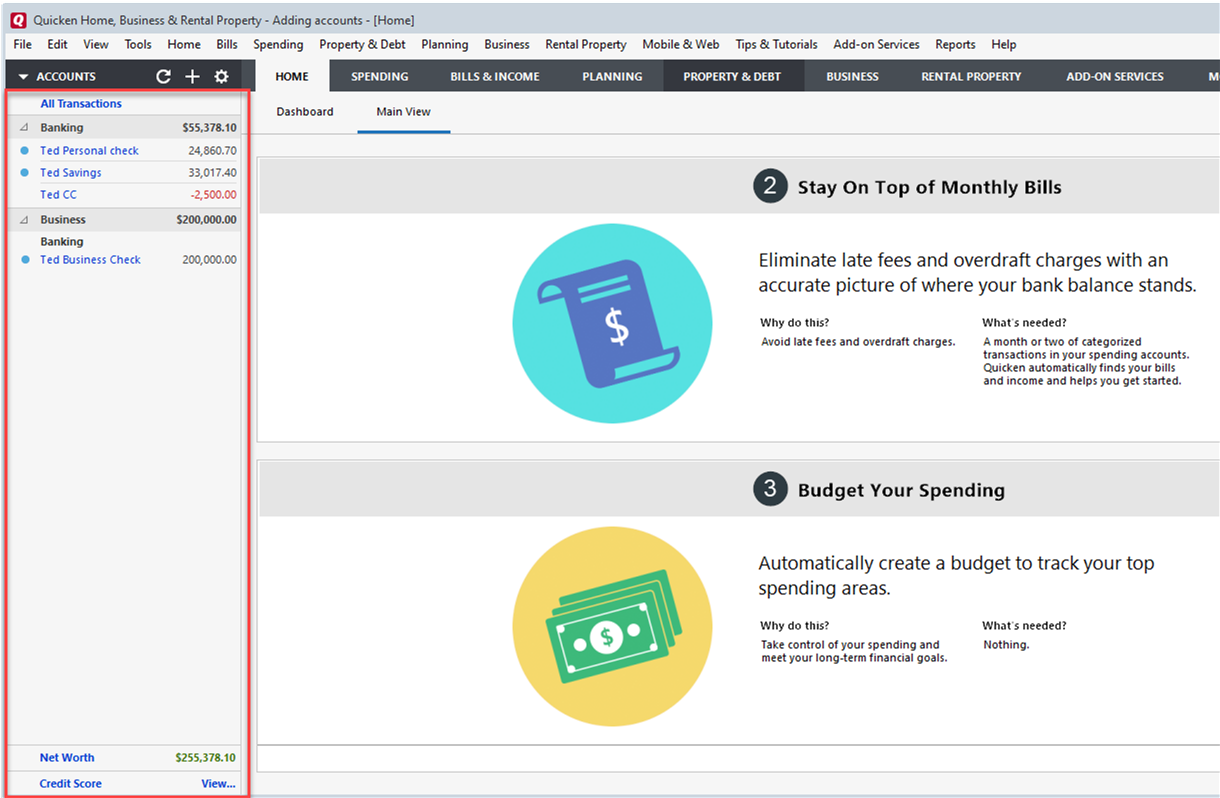Open Ted Personal check account
The height and width of the screenshot is (798, 1220).
(x=89, y=151)
